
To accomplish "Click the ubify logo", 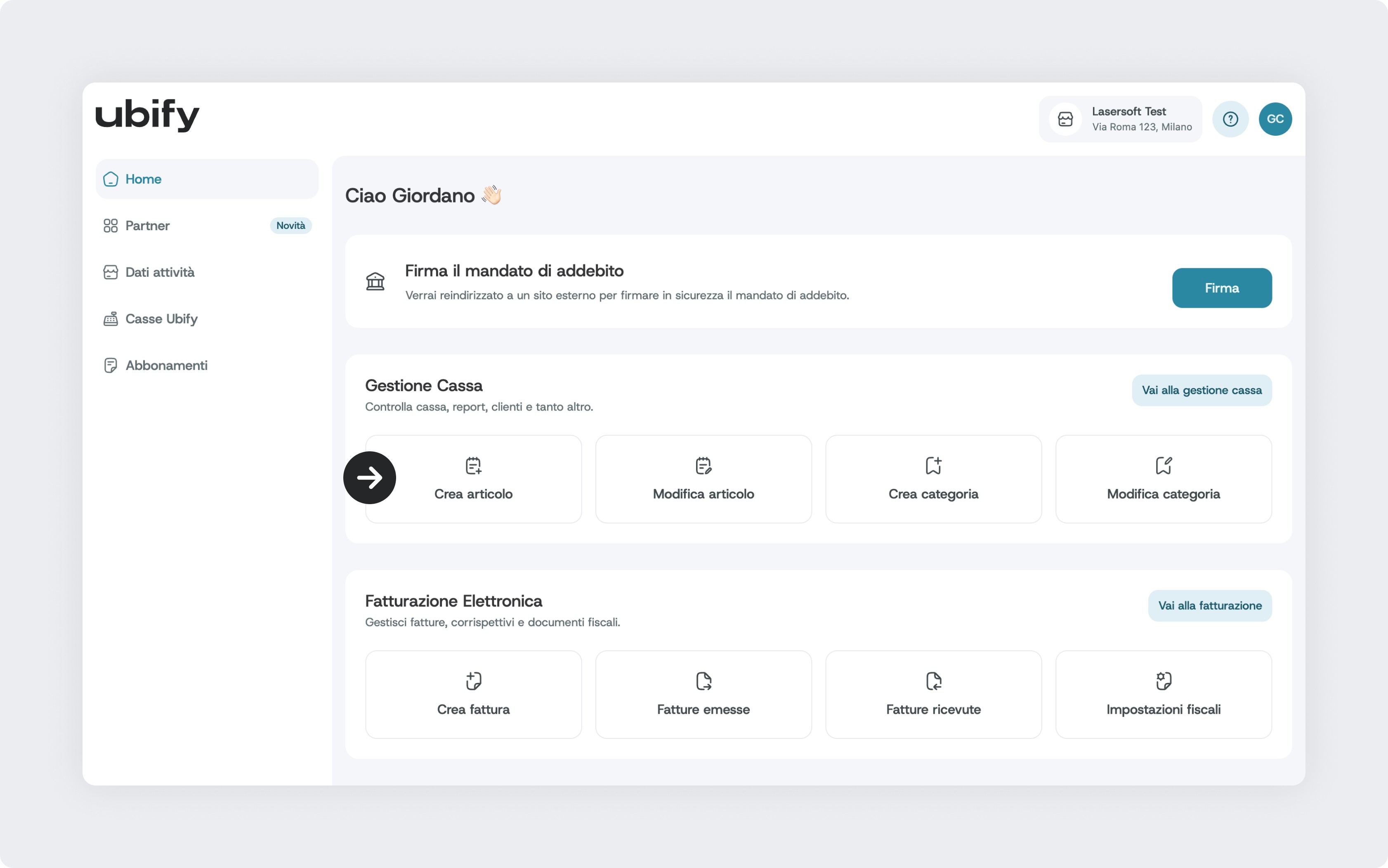I will [x=148, y=115].
